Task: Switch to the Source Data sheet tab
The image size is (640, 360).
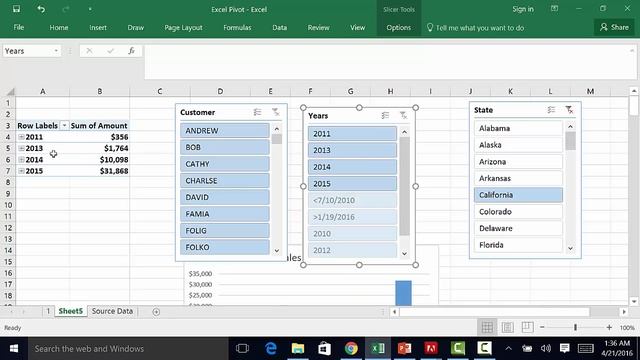Action: [112, 311]
